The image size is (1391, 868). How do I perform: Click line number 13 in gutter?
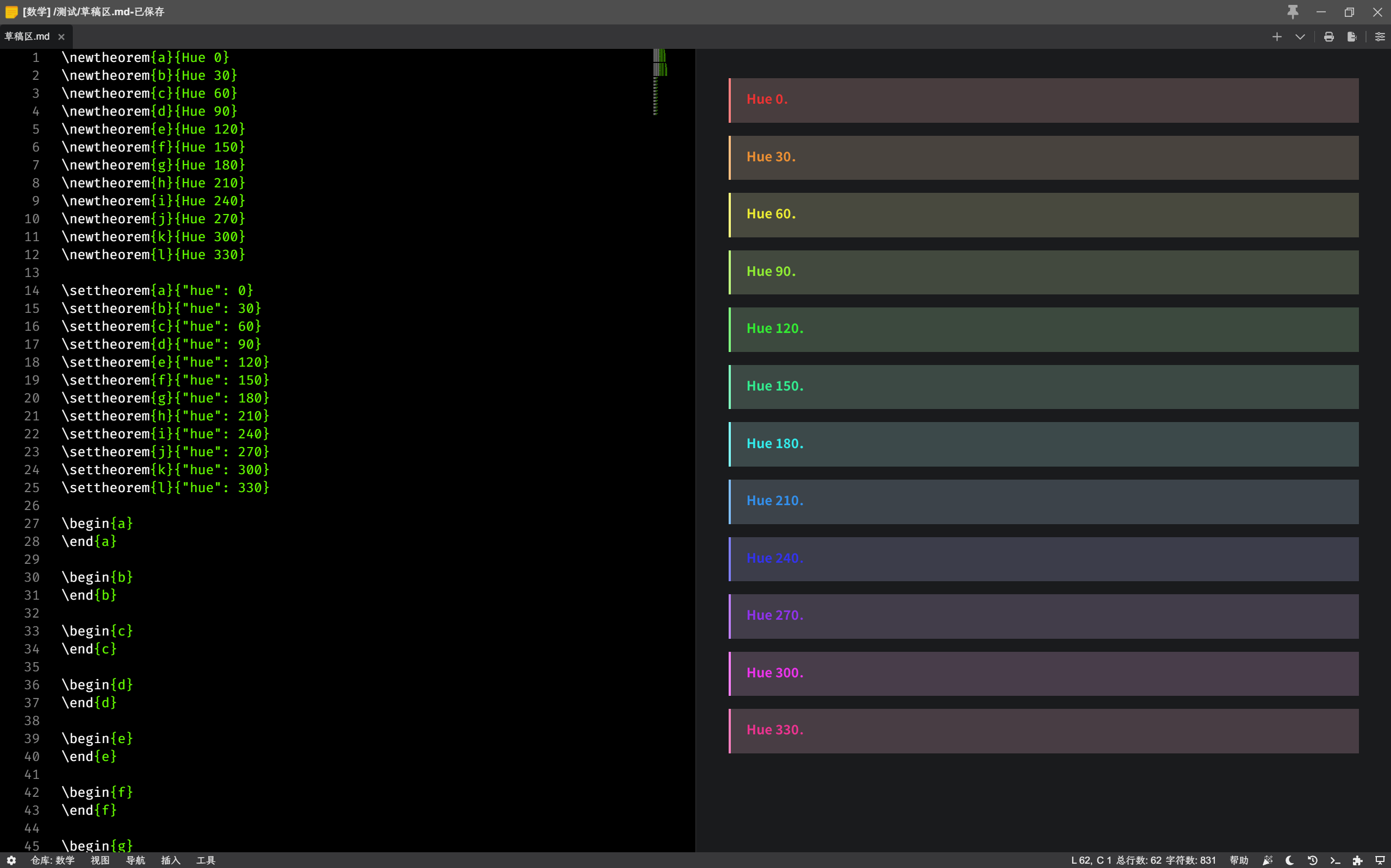[x=32, y=273]
